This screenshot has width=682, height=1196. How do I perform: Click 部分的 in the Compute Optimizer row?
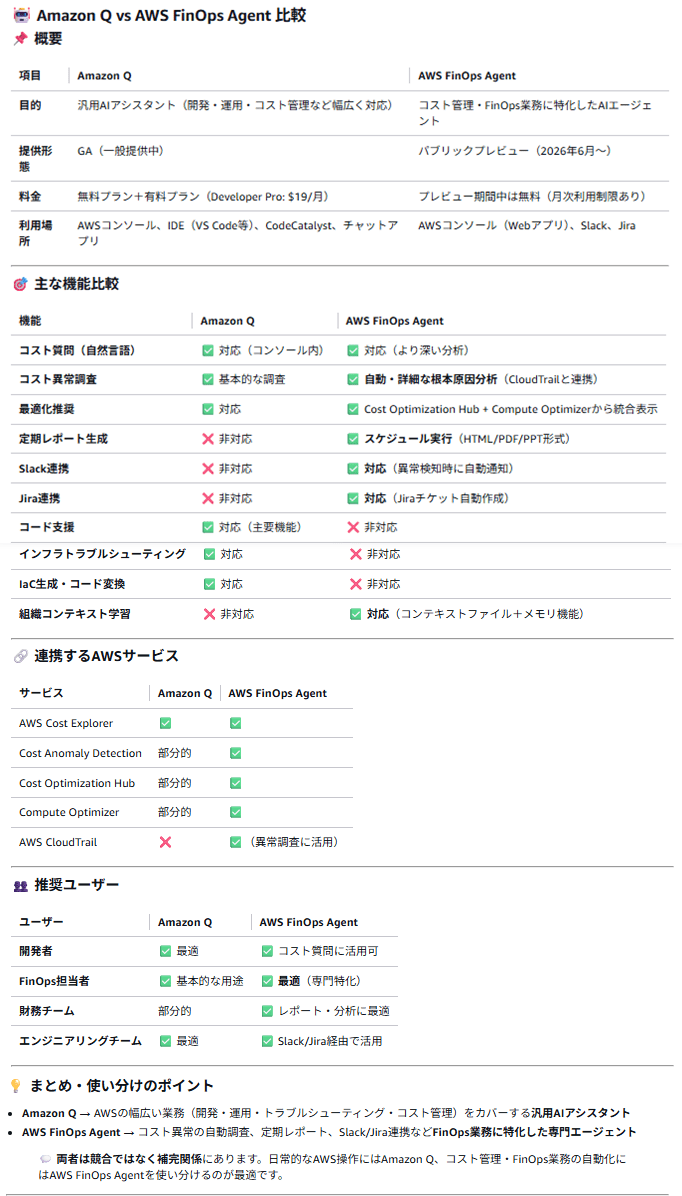coord(175,812)
